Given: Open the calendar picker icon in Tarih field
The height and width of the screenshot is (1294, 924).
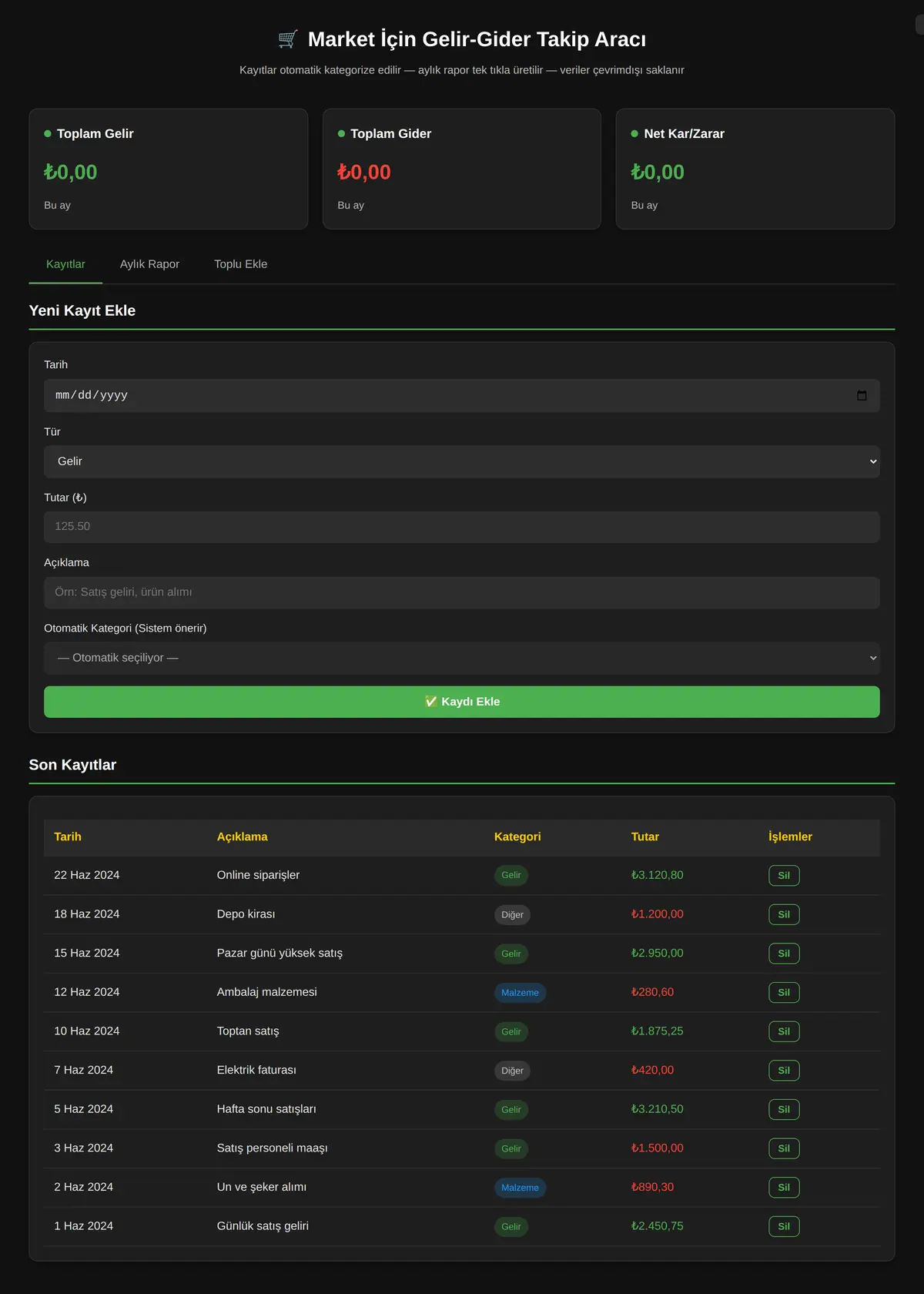Looking at the screenshot, I should (862, 395).
